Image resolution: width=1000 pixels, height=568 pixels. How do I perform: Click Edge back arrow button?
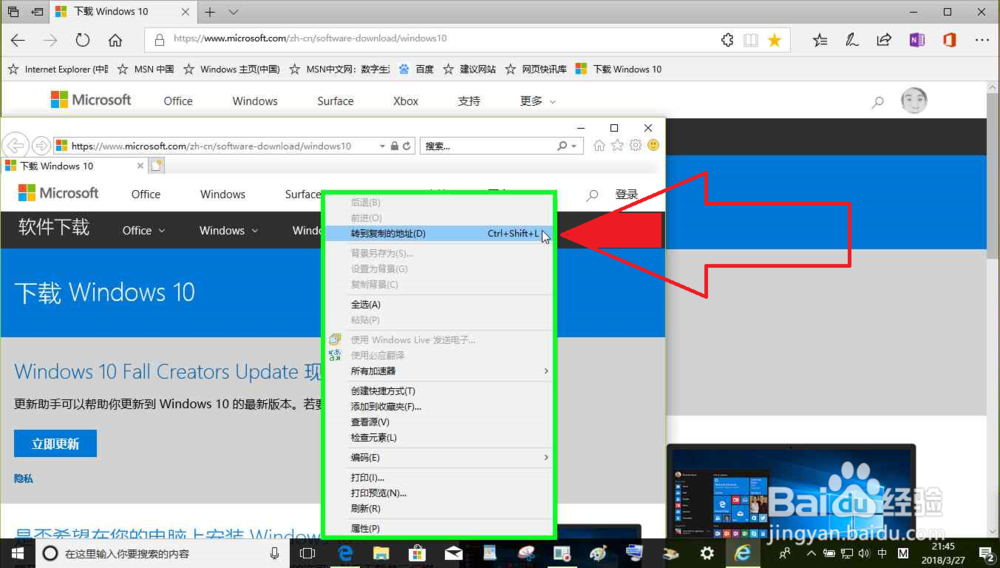pos(18,40)
